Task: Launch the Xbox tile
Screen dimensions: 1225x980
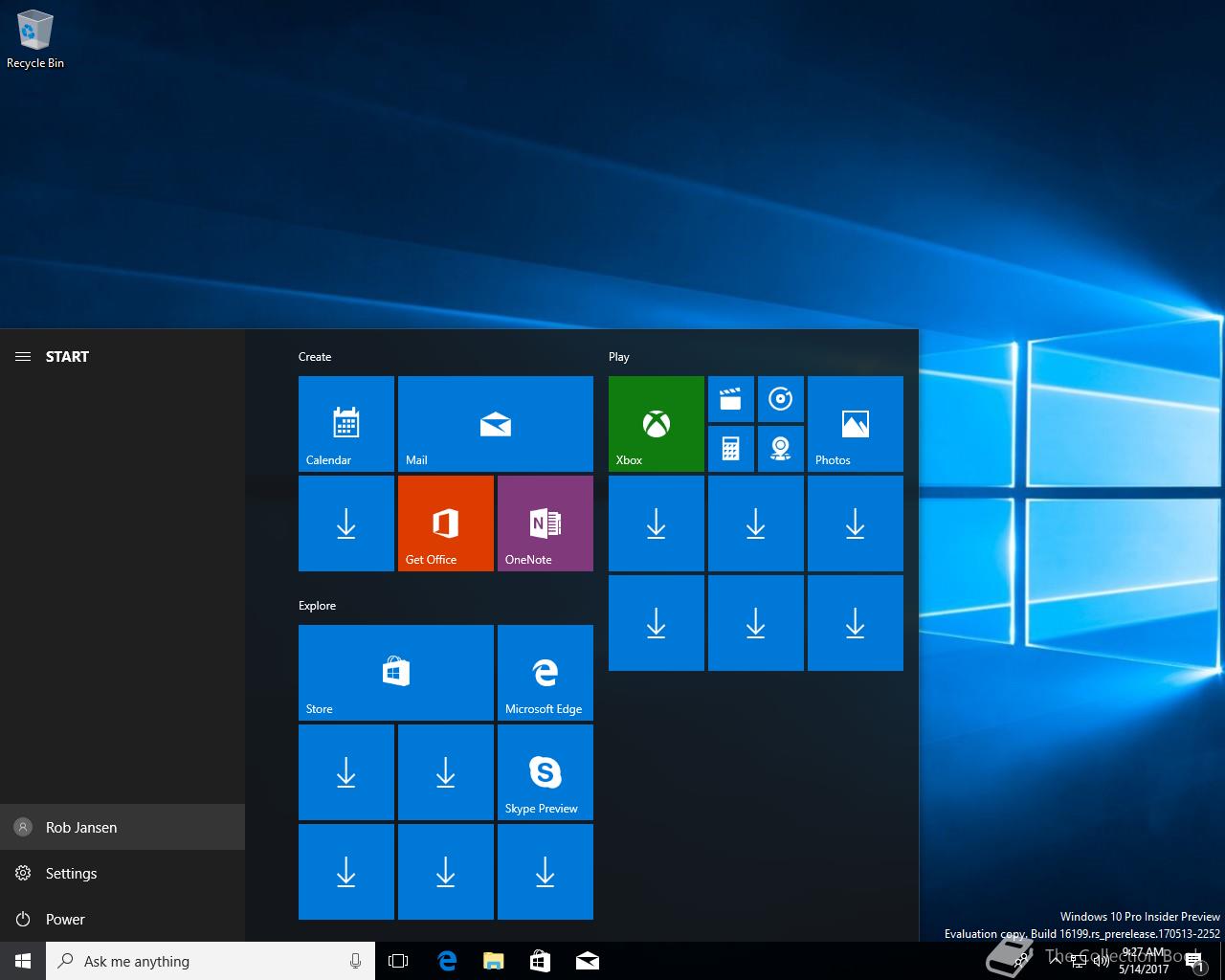Action: click(657, 423)
